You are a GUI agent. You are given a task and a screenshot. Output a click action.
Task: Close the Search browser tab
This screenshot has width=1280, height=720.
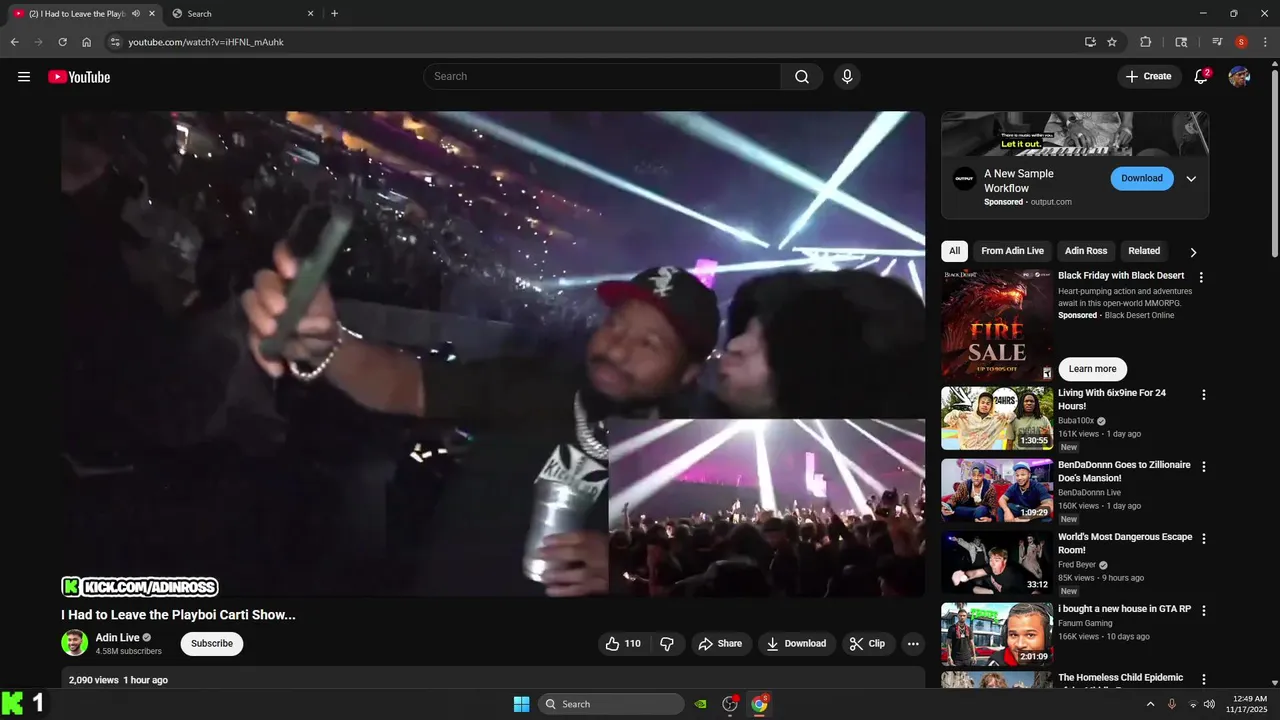click(310, 14)
